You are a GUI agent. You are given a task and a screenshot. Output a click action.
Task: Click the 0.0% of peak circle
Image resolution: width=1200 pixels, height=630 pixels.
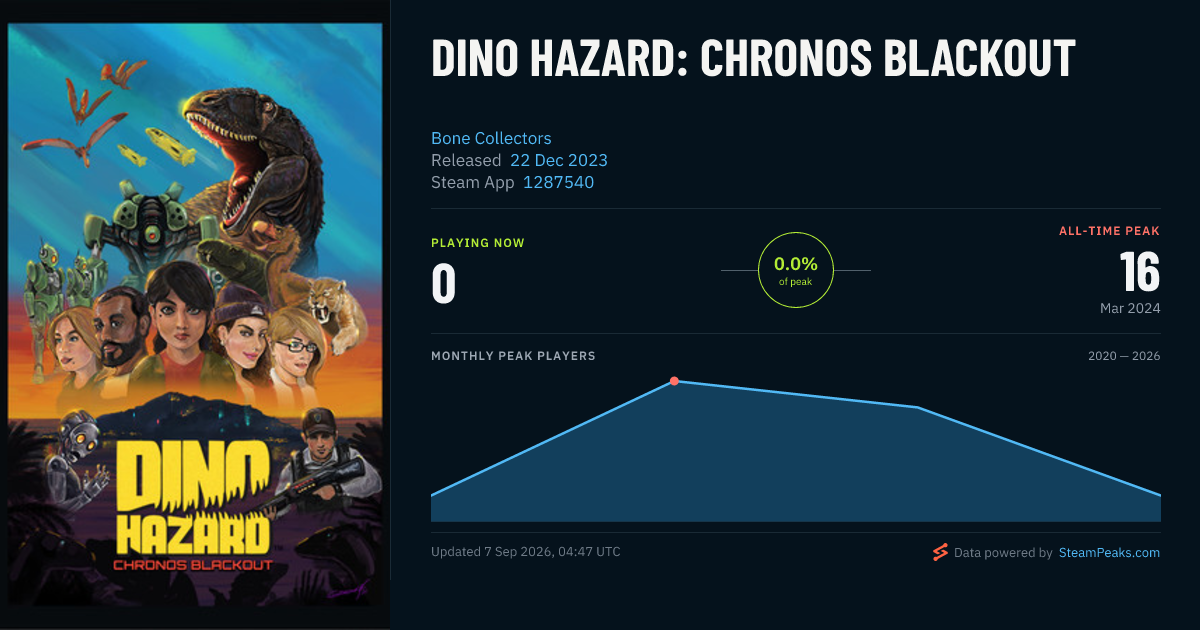point(796,270)
